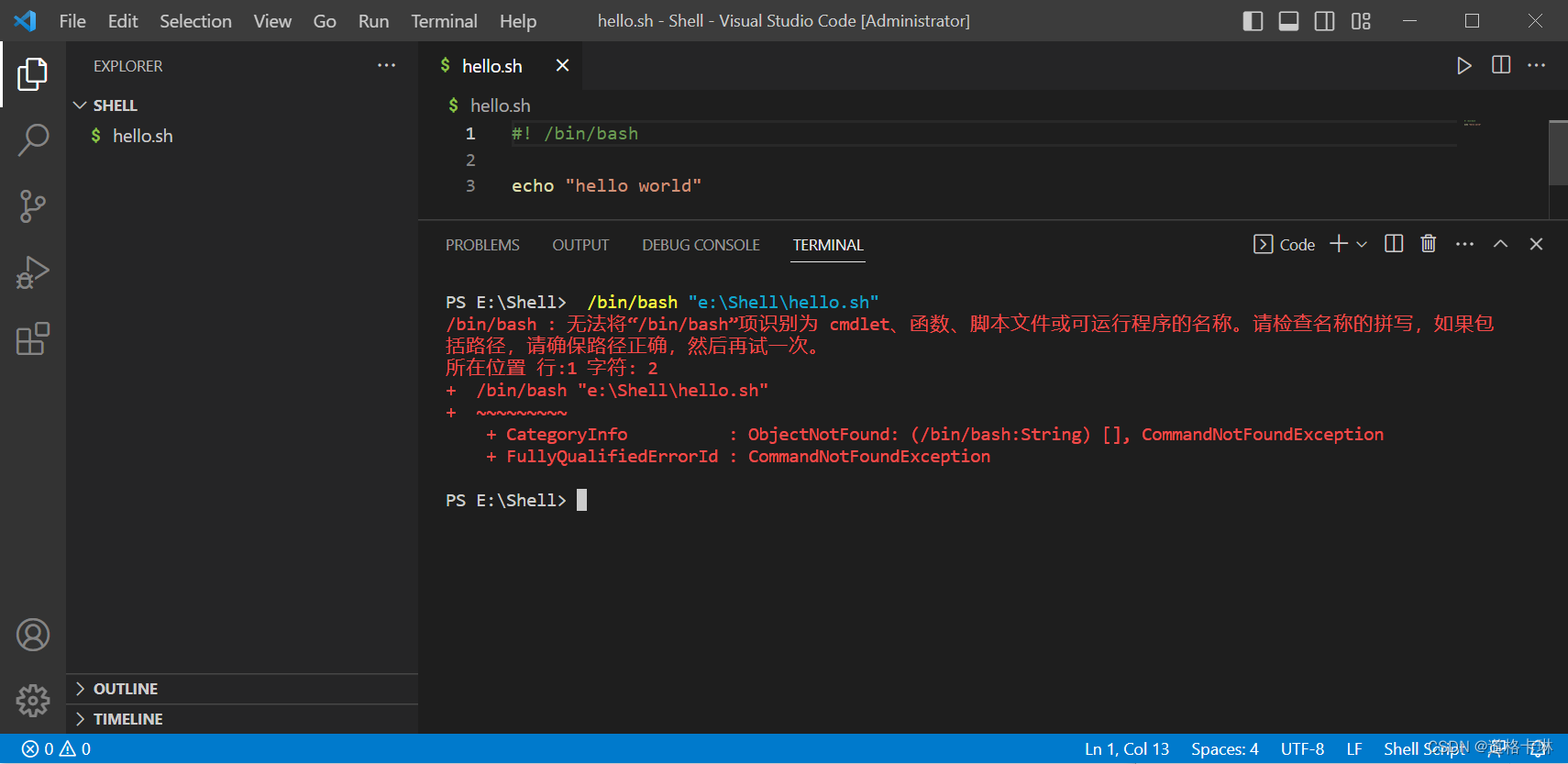Open launch profile dropdown next to plus

pos(1362,244)
